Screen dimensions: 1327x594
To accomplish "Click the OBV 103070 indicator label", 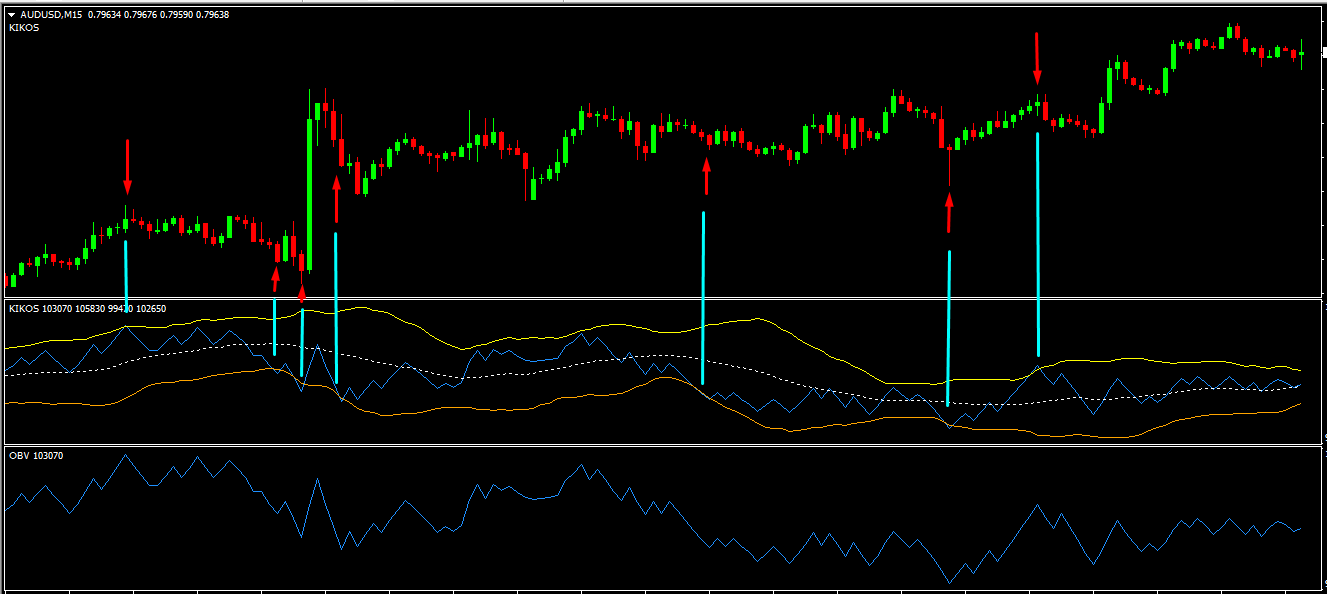I will [x=33, y=456].
